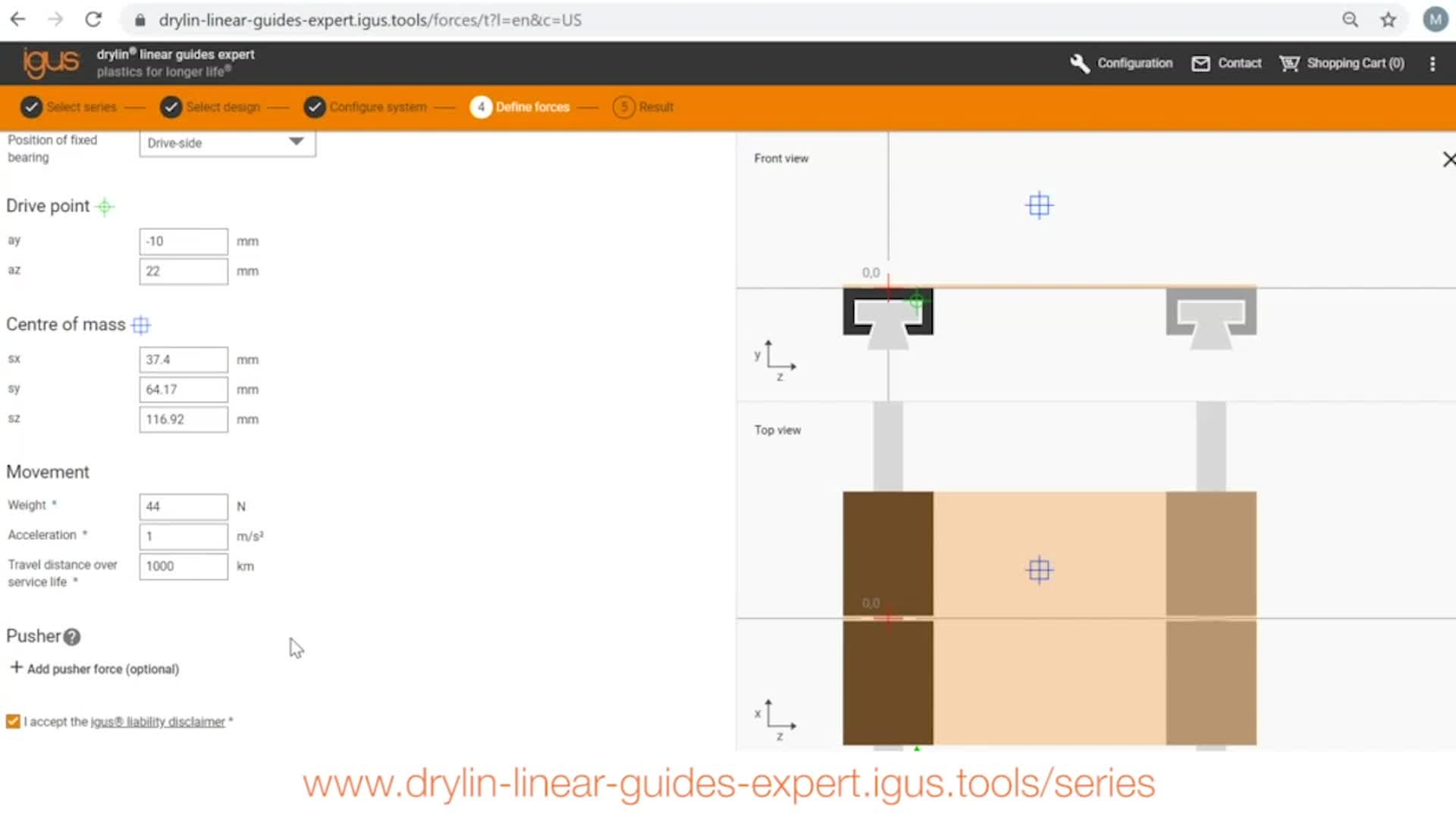This screenshot has height=819, width=1456.
Task: Click the Travel distance input field
Action: pyautogui.click(x=184, y=566)
